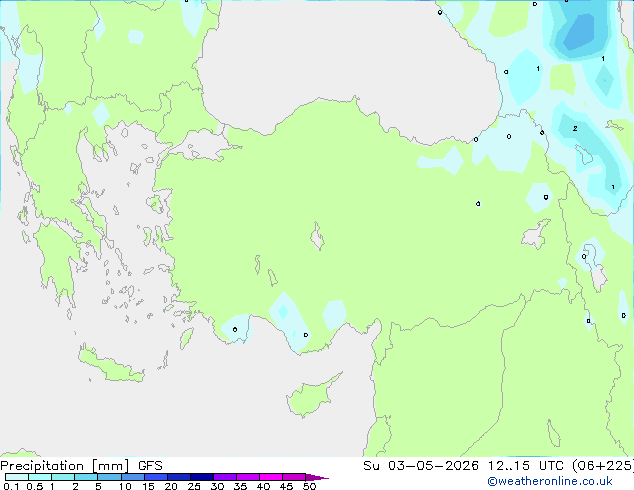Click the legend arrow tip beyond 50
Viewport: 634px width, 490px height.
(x=317, y=477)
